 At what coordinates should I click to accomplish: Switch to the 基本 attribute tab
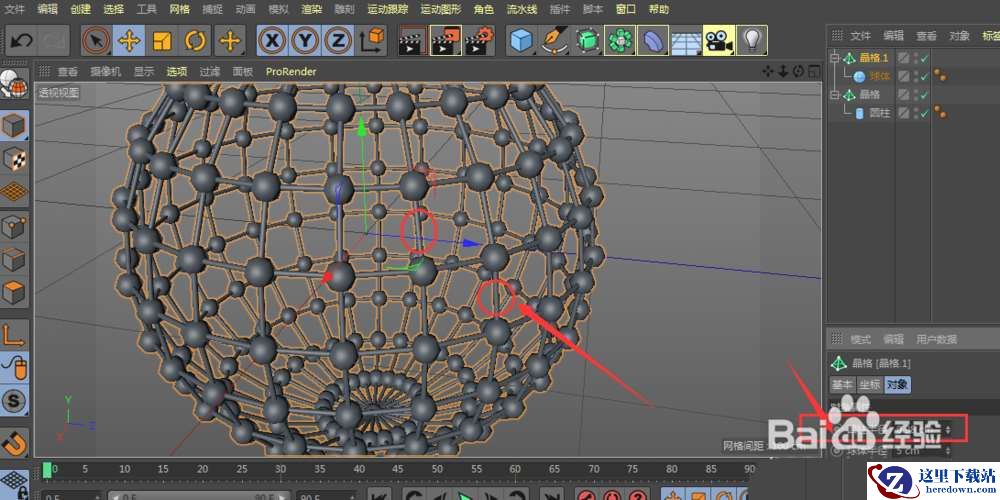click(x=842, y=385)
